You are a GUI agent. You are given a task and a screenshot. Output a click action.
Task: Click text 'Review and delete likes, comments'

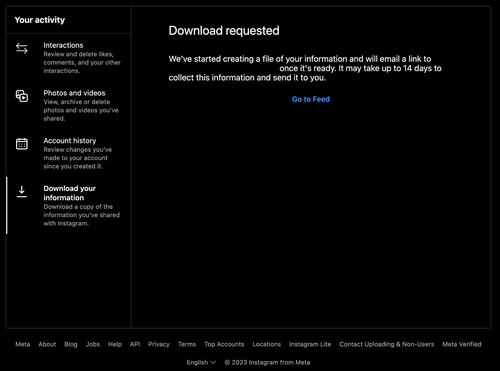[x=82, y=63]
